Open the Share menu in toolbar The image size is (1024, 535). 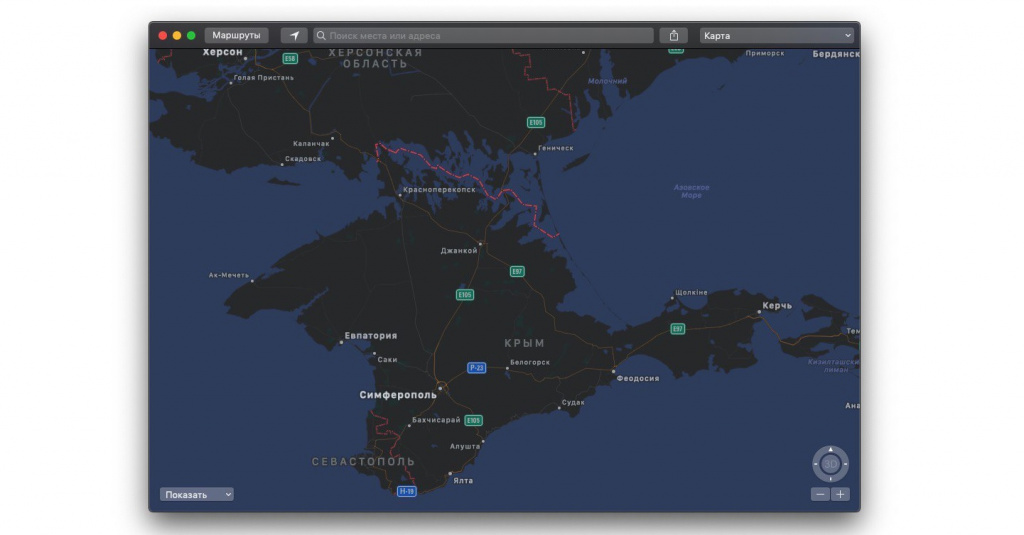674,35
